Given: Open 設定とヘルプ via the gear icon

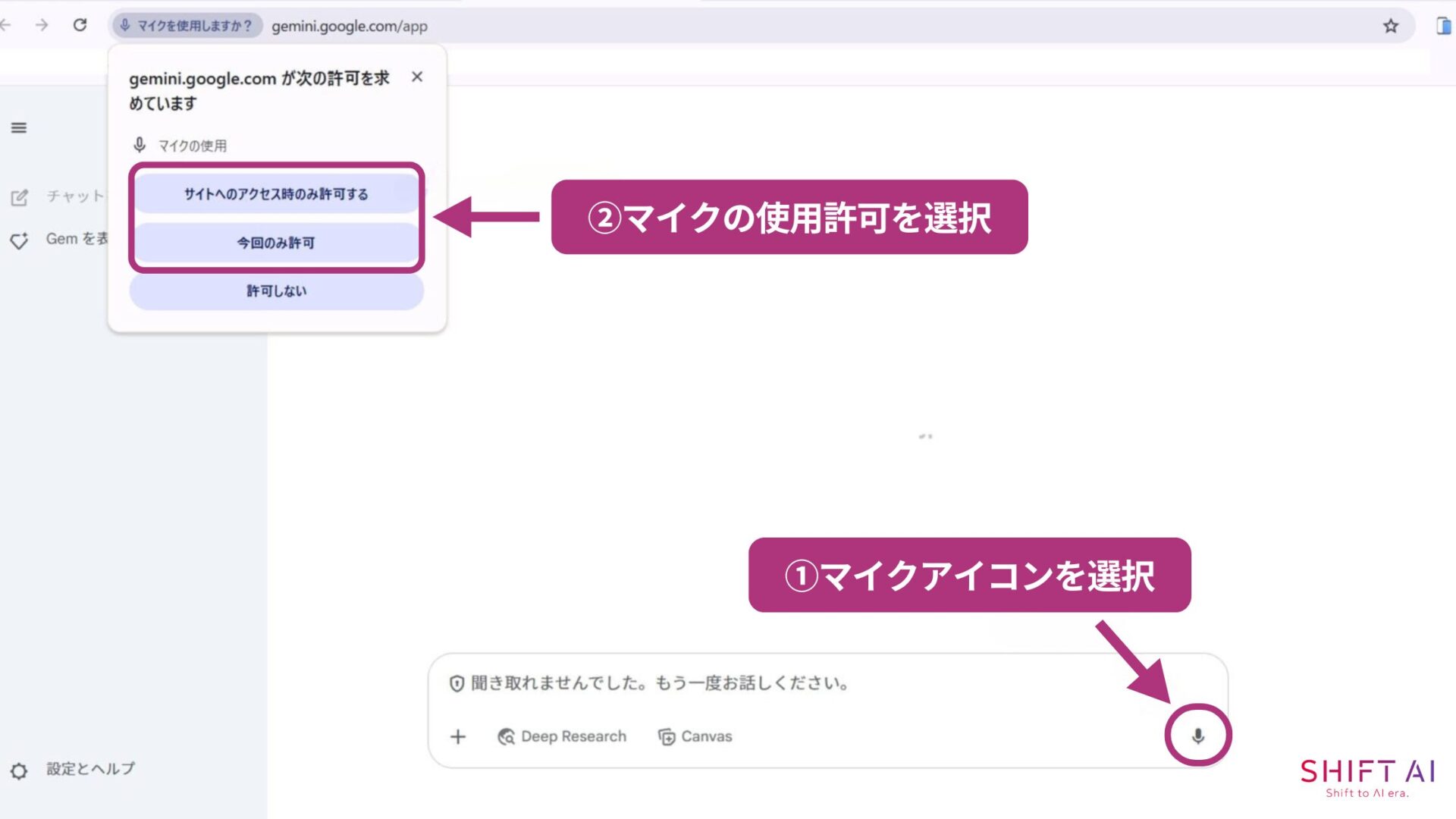Looking at the screenshot, I should [x=18, y=770].
